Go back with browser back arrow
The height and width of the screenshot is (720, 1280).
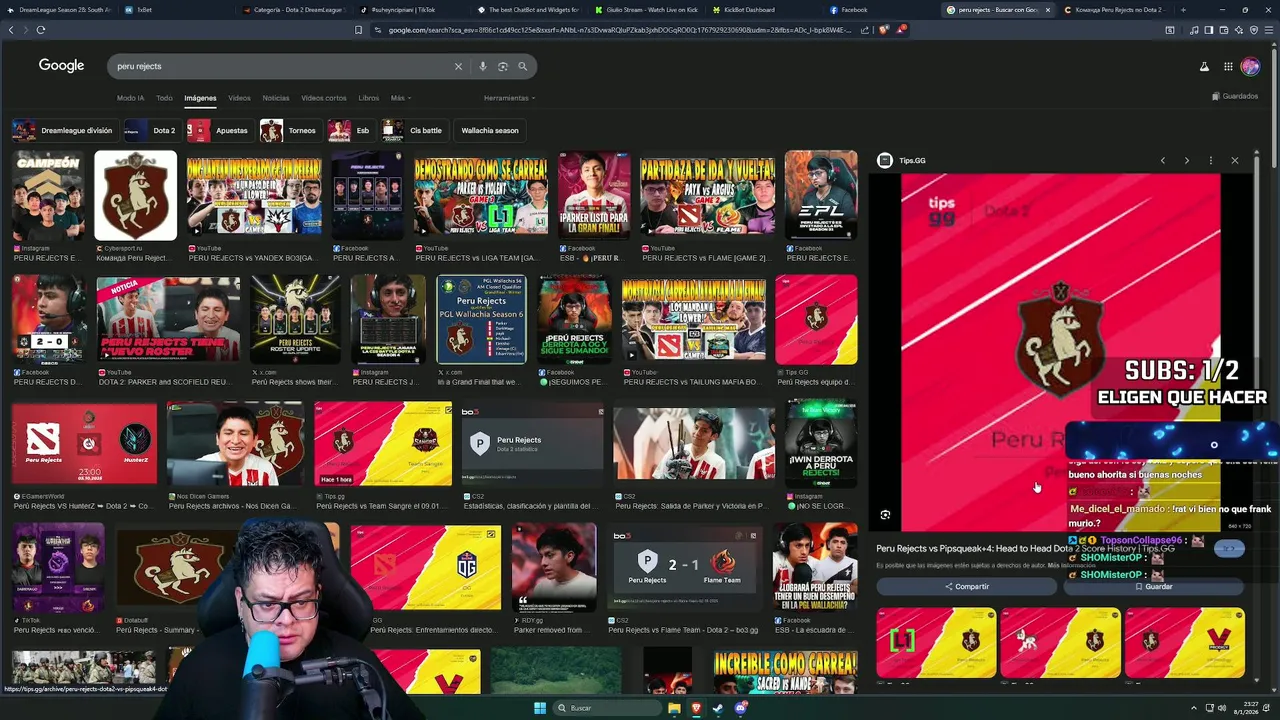[x=11, y=30]
